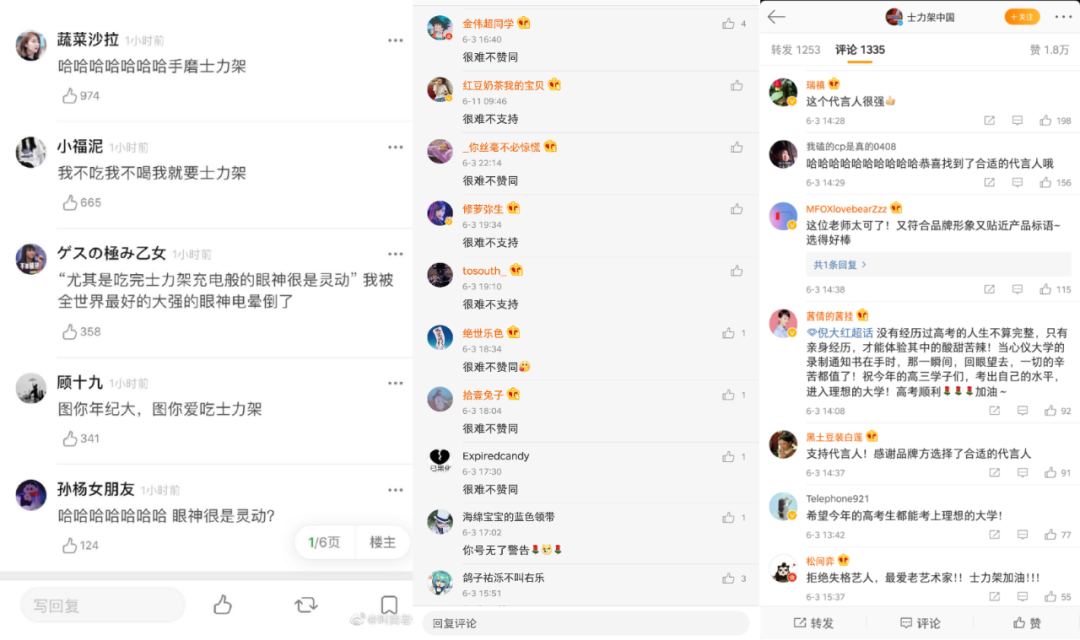1080x640 pixels.
Task: Open more options for 小福泥's comment
Action: click(395, 147)
